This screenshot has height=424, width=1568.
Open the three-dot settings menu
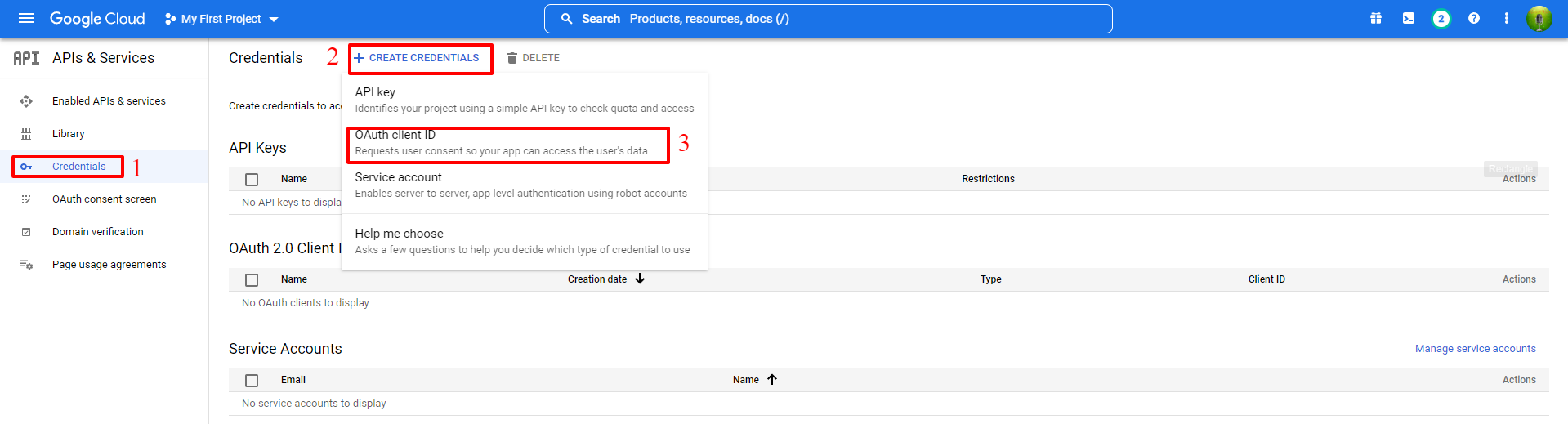click(x=1507, y=18)
